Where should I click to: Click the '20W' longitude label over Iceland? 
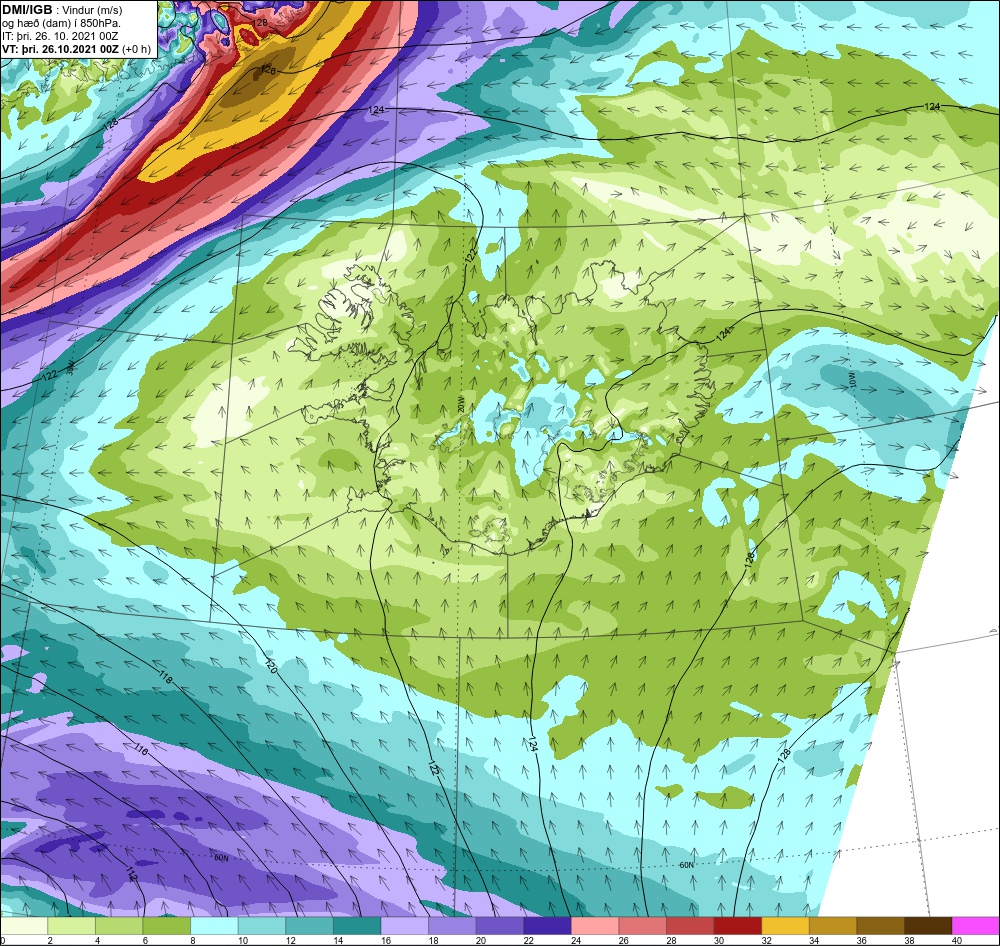pos(460,404)
